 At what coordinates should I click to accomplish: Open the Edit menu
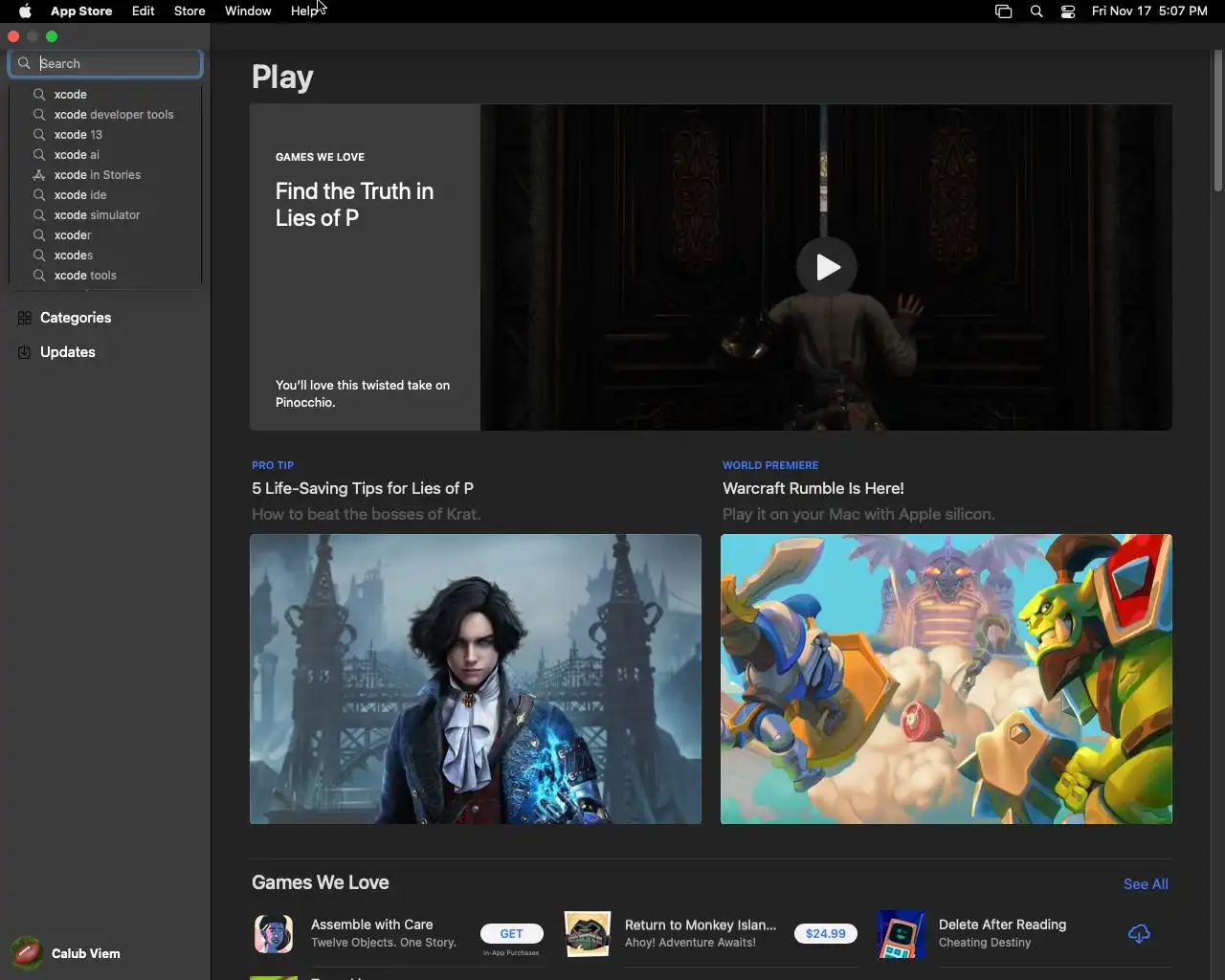(144, 11)
